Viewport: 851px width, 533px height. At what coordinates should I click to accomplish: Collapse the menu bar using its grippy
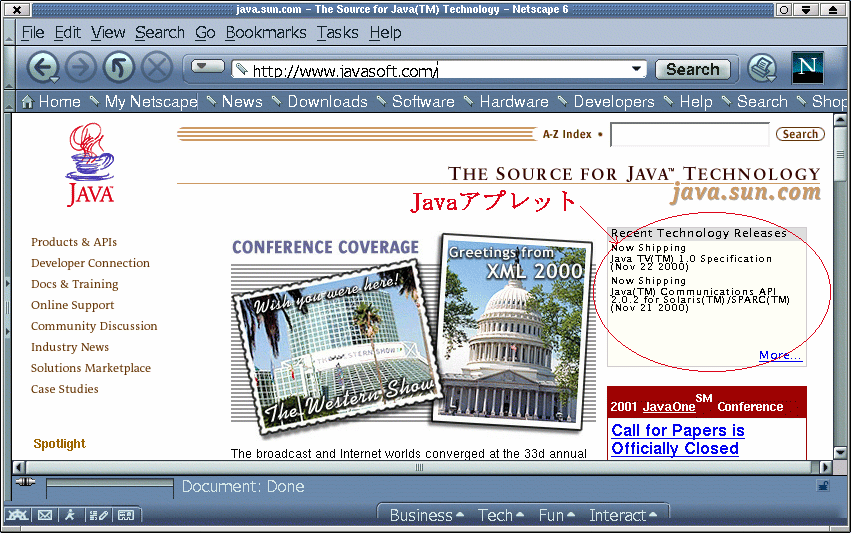coord(9,33)
